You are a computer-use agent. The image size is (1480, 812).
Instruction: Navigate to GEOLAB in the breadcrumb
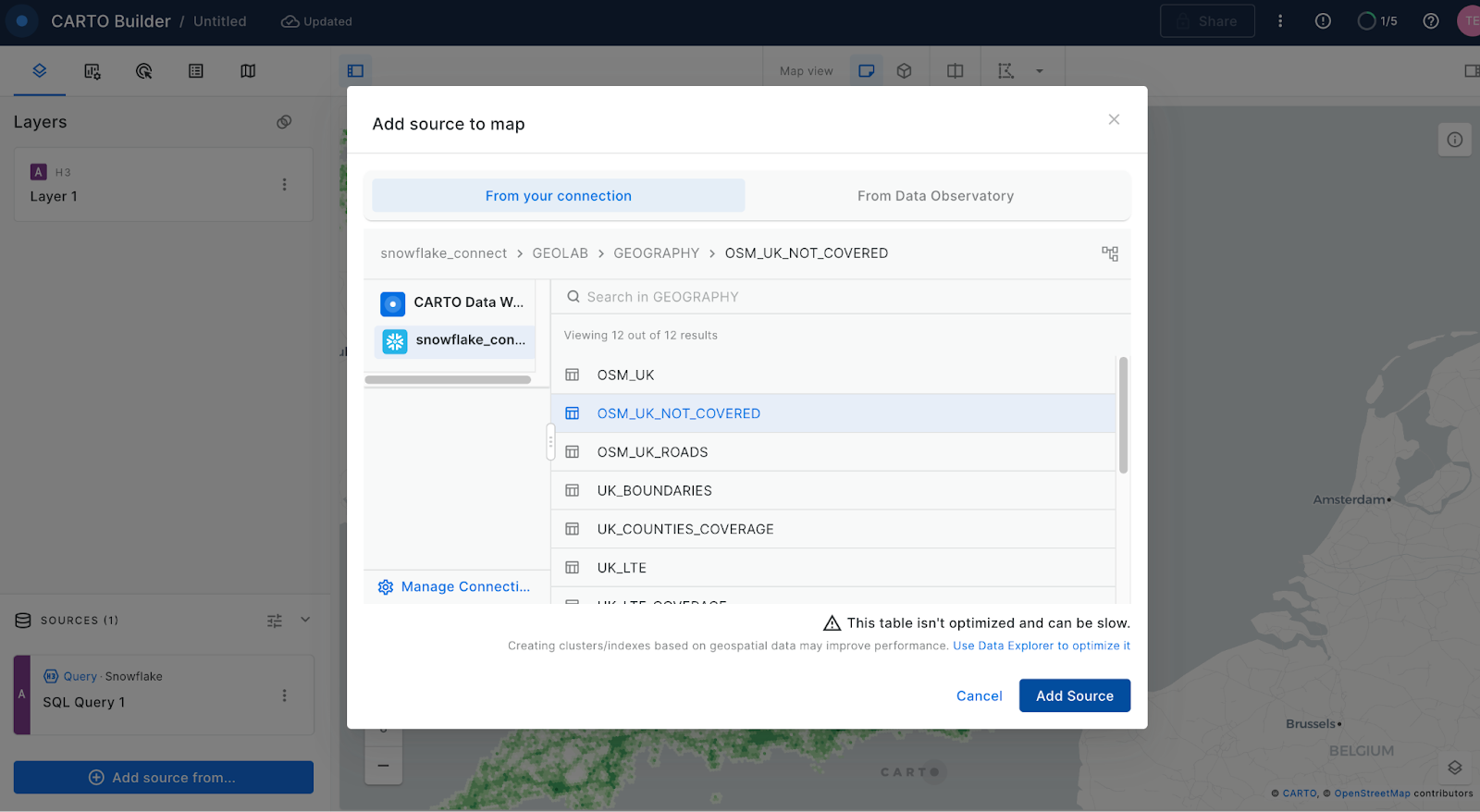click(x=560, y=253)
